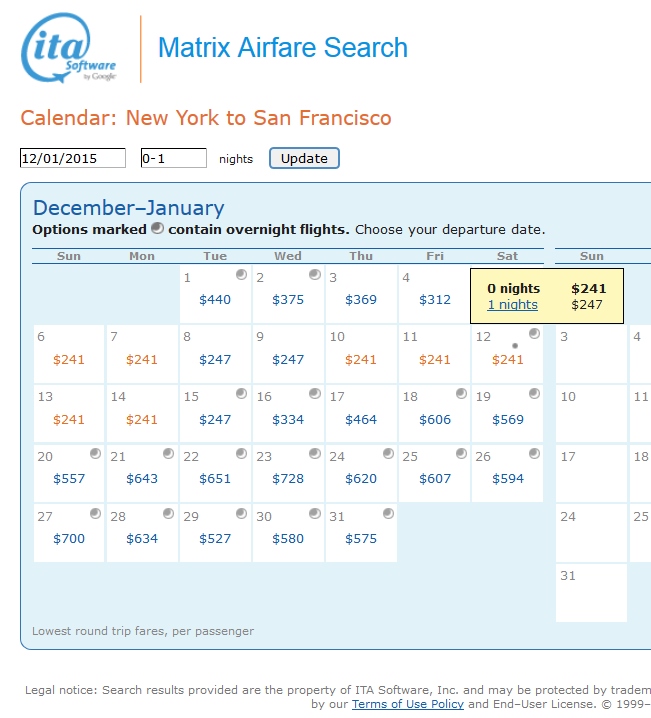
Task: Select the $241 fare on December 6
Action: [69, 360]
